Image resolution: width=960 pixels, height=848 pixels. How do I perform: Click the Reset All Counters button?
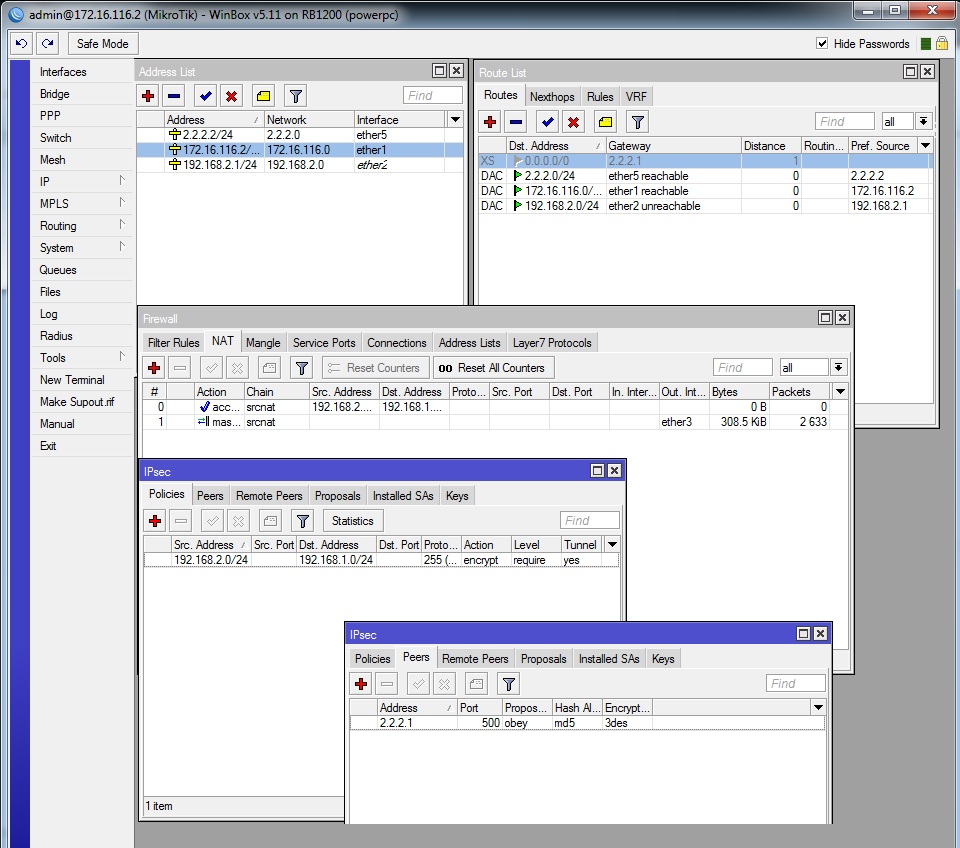click(493, 368)
